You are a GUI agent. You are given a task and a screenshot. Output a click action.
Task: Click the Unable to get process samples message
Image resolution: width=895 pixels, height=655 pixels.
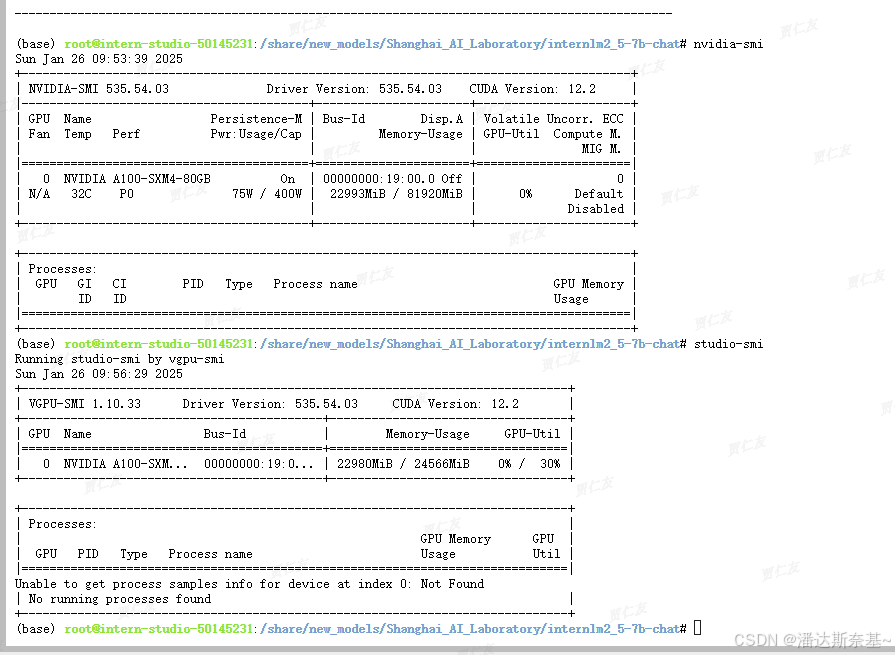click(x=249, y=584)
